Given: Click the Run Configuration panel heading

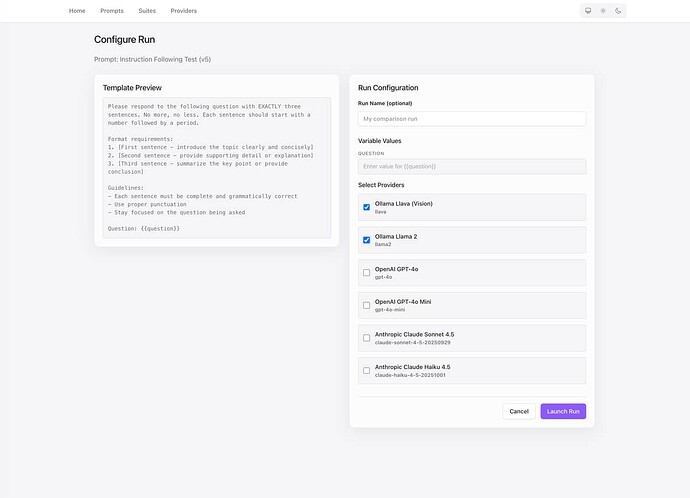Looking at the screenshot, I should (388, 88).
